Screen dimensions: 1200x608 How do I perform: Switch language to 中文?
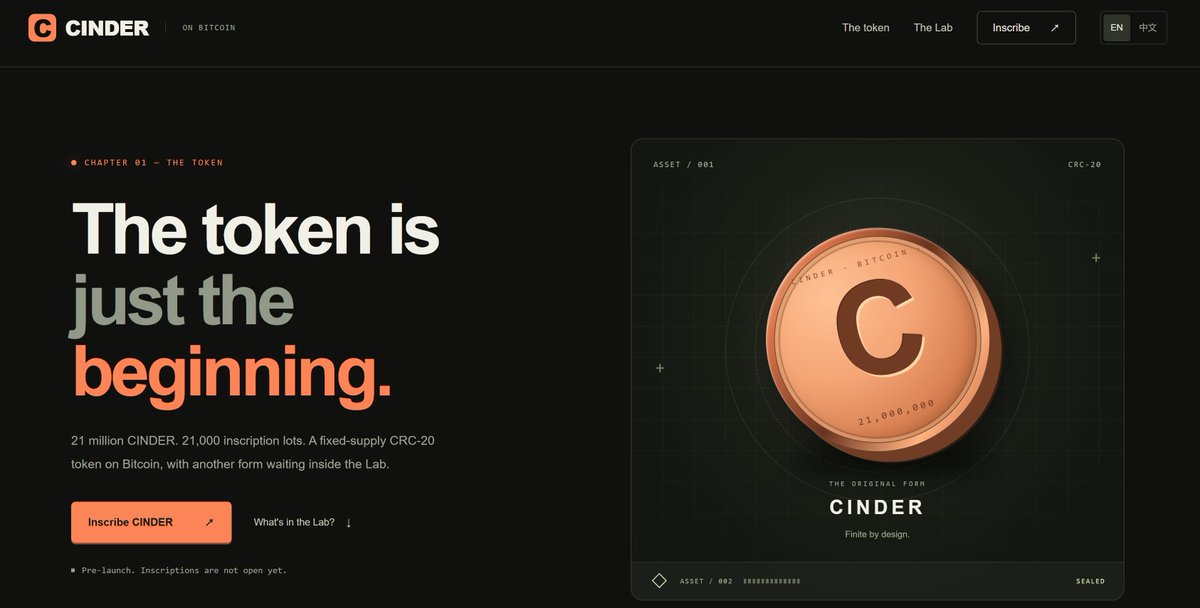coord(1148,28)
